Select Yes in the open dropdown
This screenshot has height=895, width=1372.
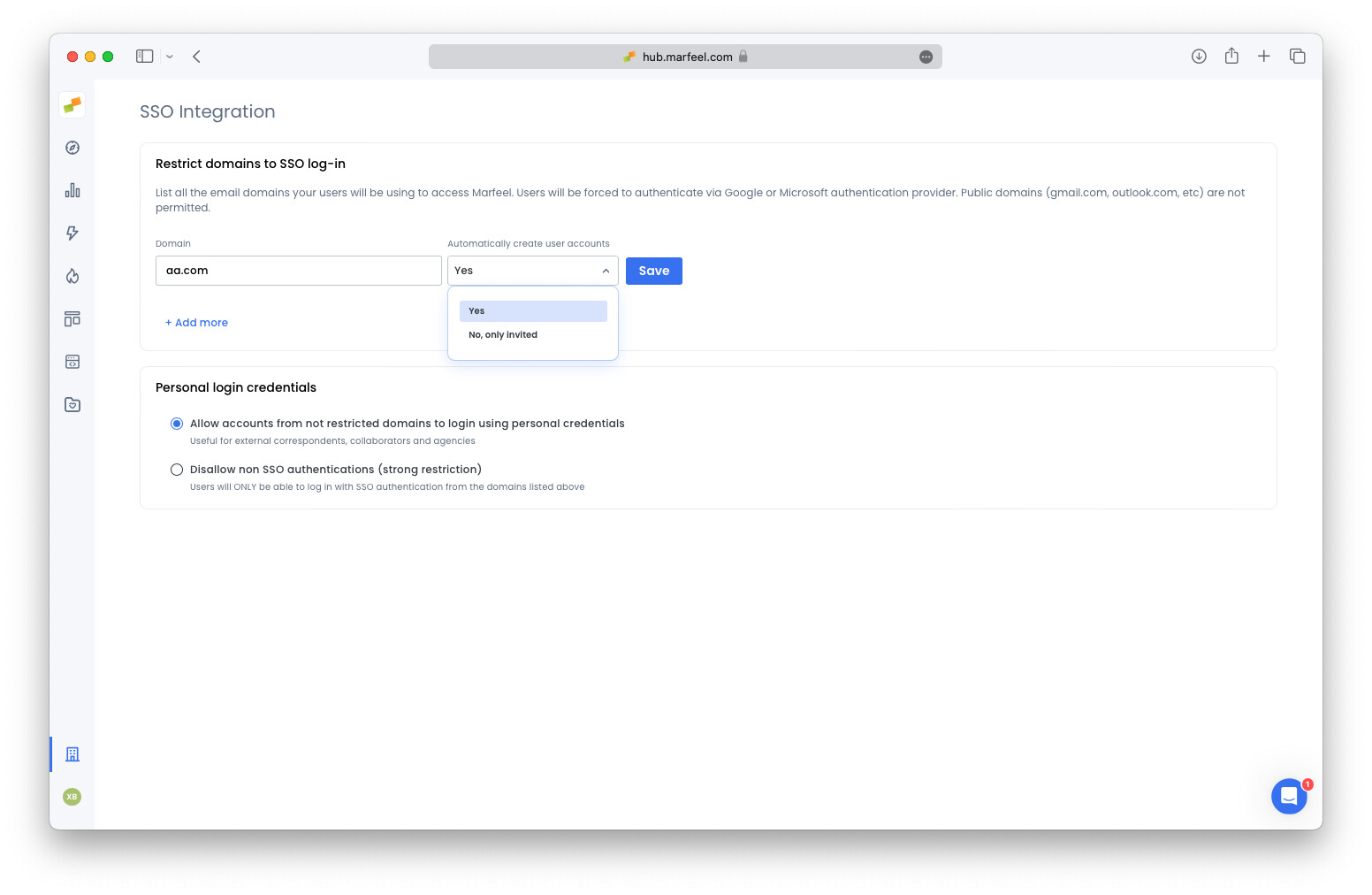pyautogui.click(x=477, y=310)
